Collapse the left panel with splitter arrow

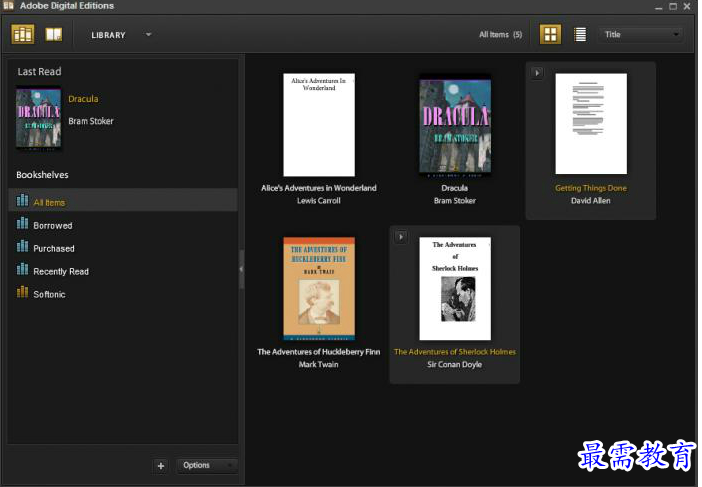click(241, 269)
